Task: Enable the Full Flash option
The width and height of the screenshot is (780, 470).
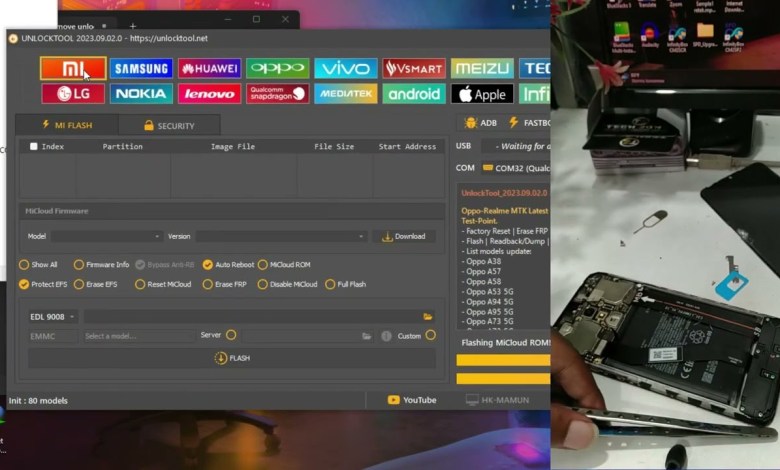Action: tap(330, 284)
